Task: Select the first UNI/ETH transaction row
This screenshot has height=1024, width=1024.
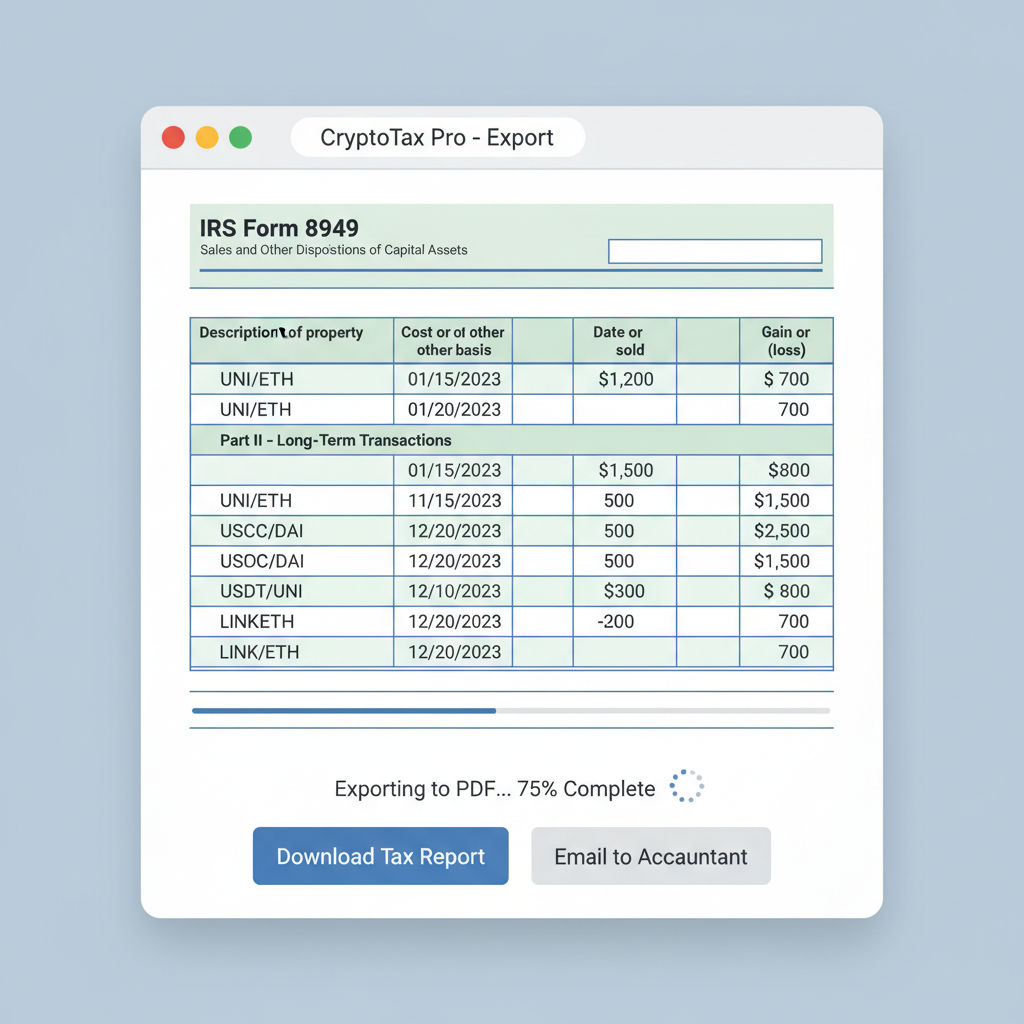Action: click(290, 379)
